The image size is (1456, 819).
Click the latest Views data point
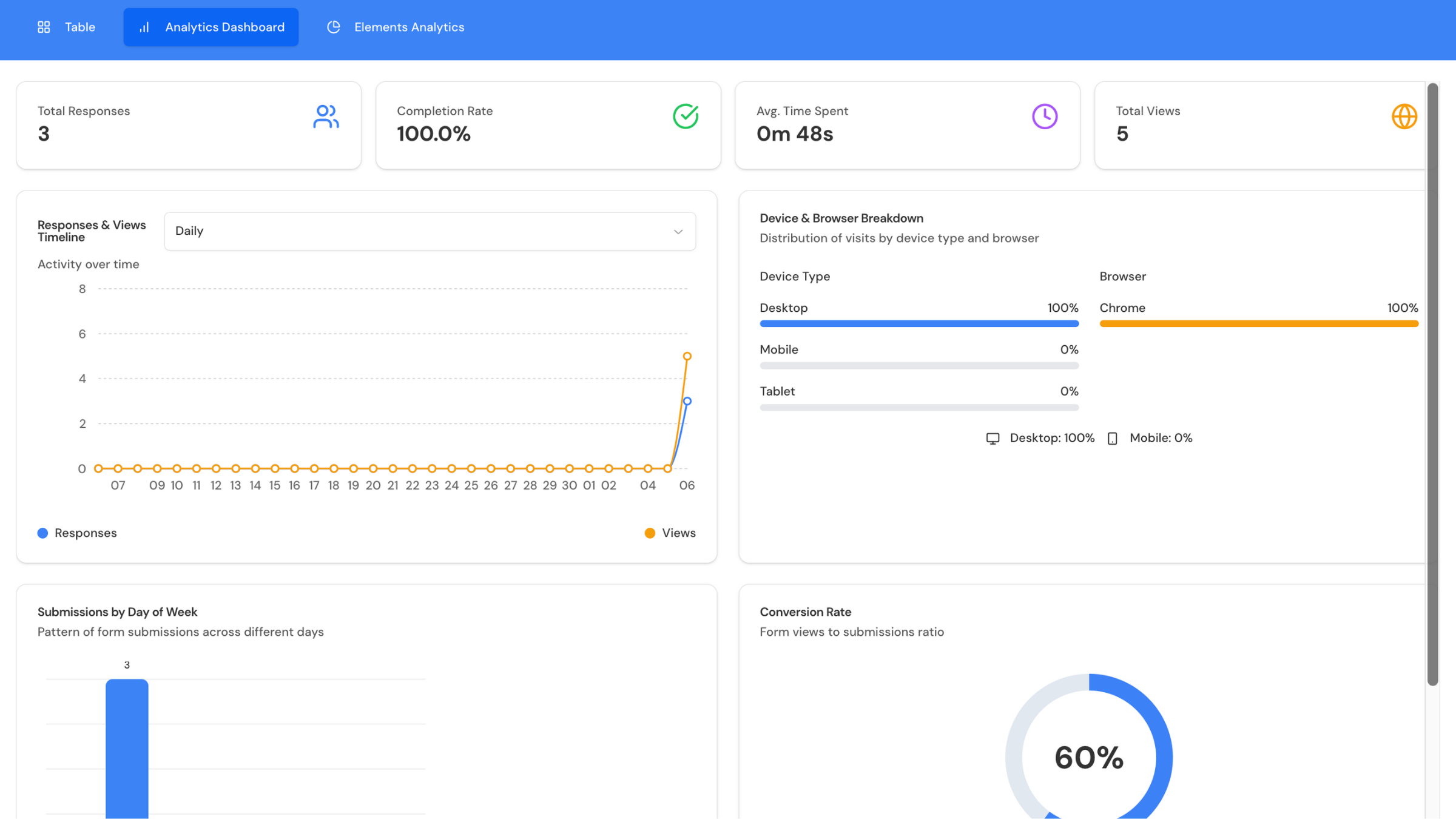pos(687,356)
